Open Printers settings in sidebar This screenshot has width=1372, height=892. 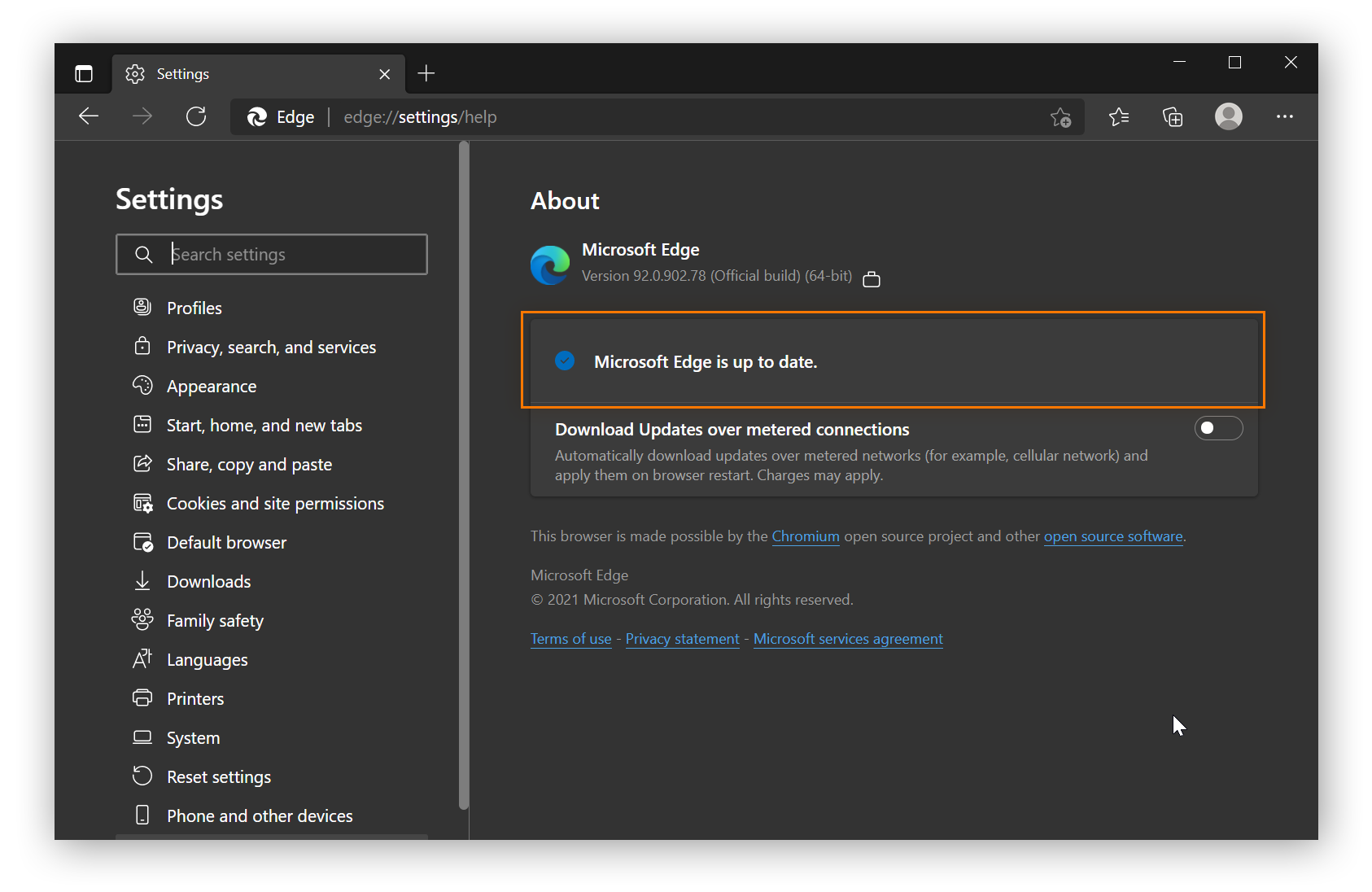point(194,698)
